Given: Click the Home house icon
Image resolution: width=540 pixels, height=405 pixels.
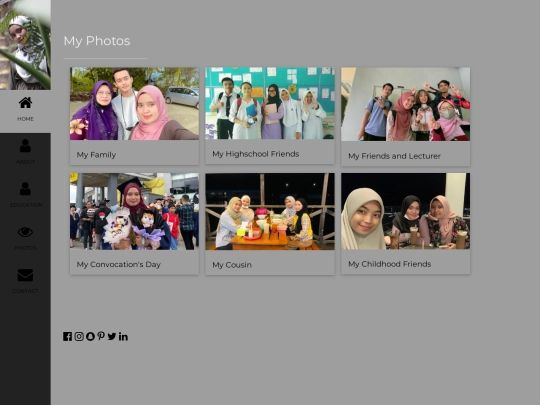Looking at the screenshot, I should point(25,103).
